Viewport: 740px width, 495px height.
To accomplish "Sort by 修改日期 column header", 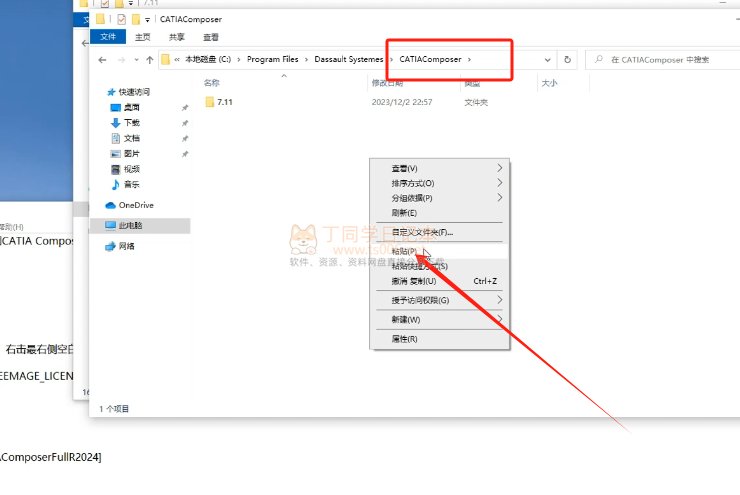I will click(x=387, y=83).
